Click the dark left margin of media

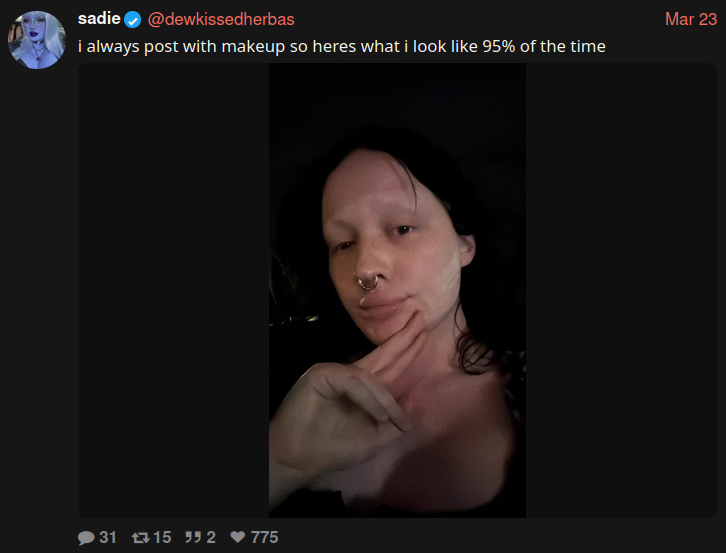tap(174, 290)
